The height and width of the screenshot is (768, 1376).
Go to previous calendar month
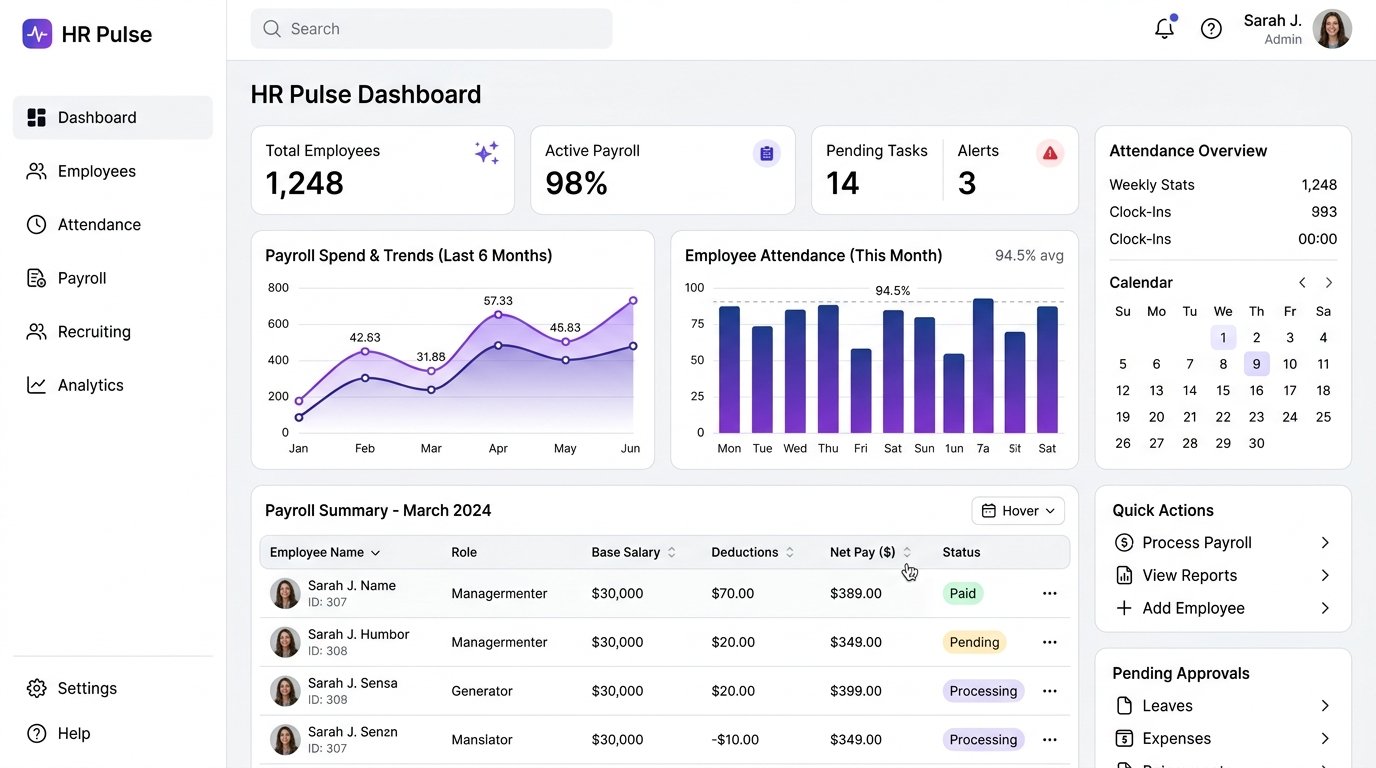coord(1302,283)
